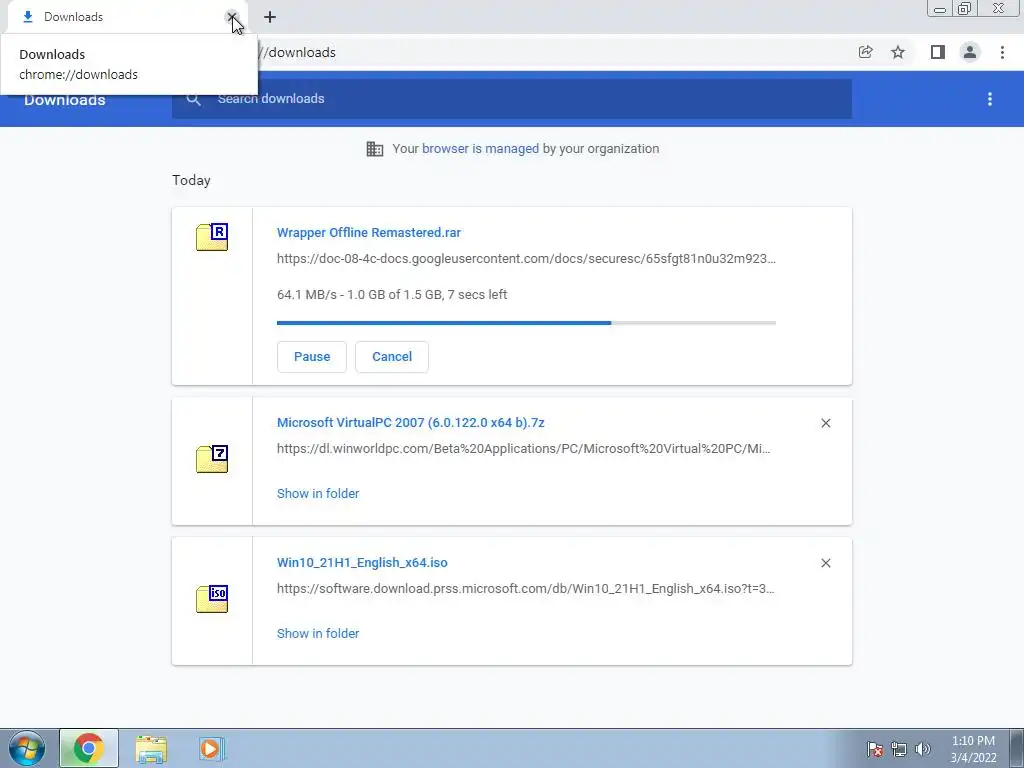The height and width of the screenshot is (768, 1024).
Task: Click the Today date heading
Action: [x=191, y=180]
